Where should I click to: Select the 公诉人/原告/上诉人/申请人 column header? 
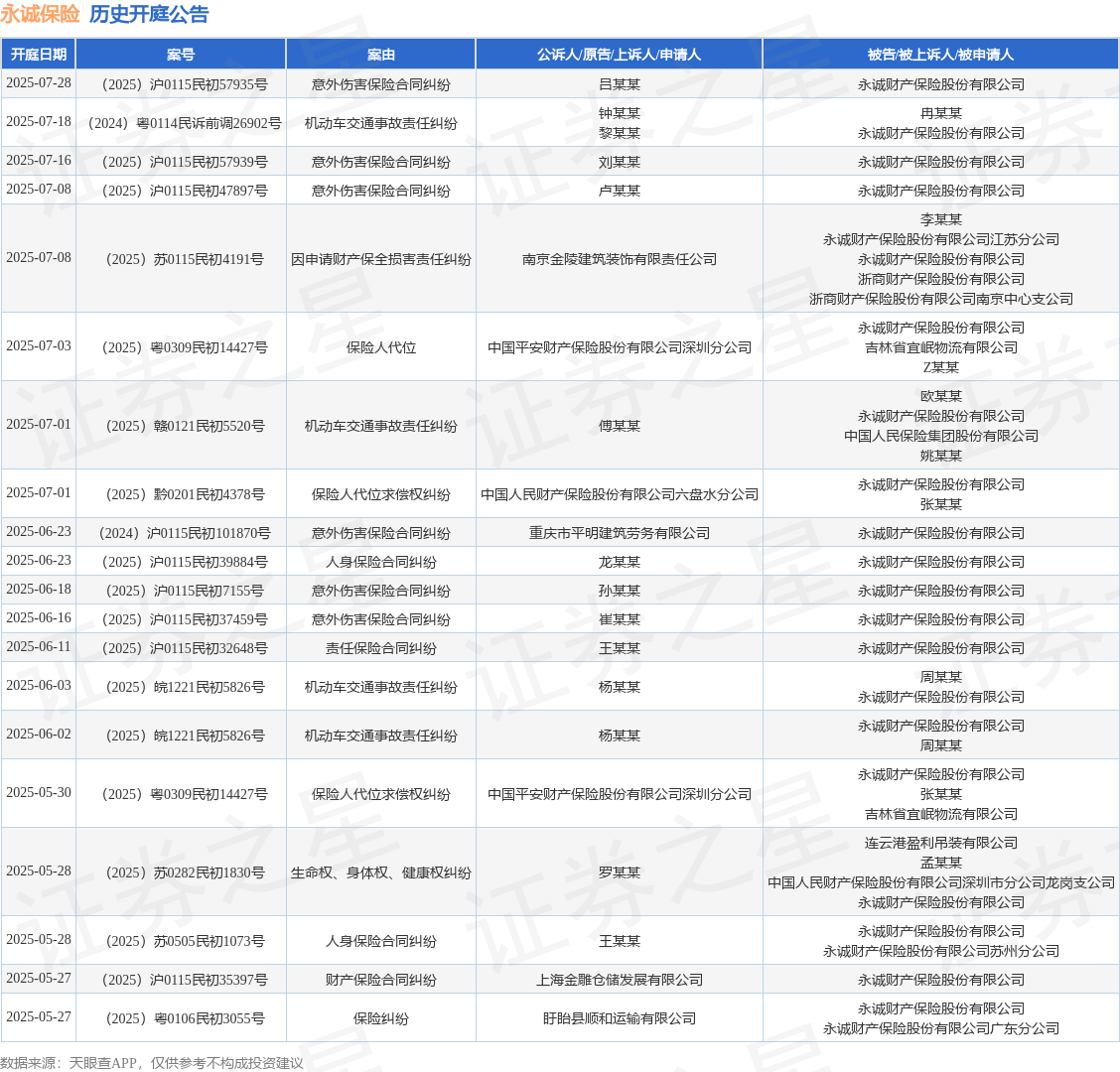pyautogui.click(x=620, y=55)
